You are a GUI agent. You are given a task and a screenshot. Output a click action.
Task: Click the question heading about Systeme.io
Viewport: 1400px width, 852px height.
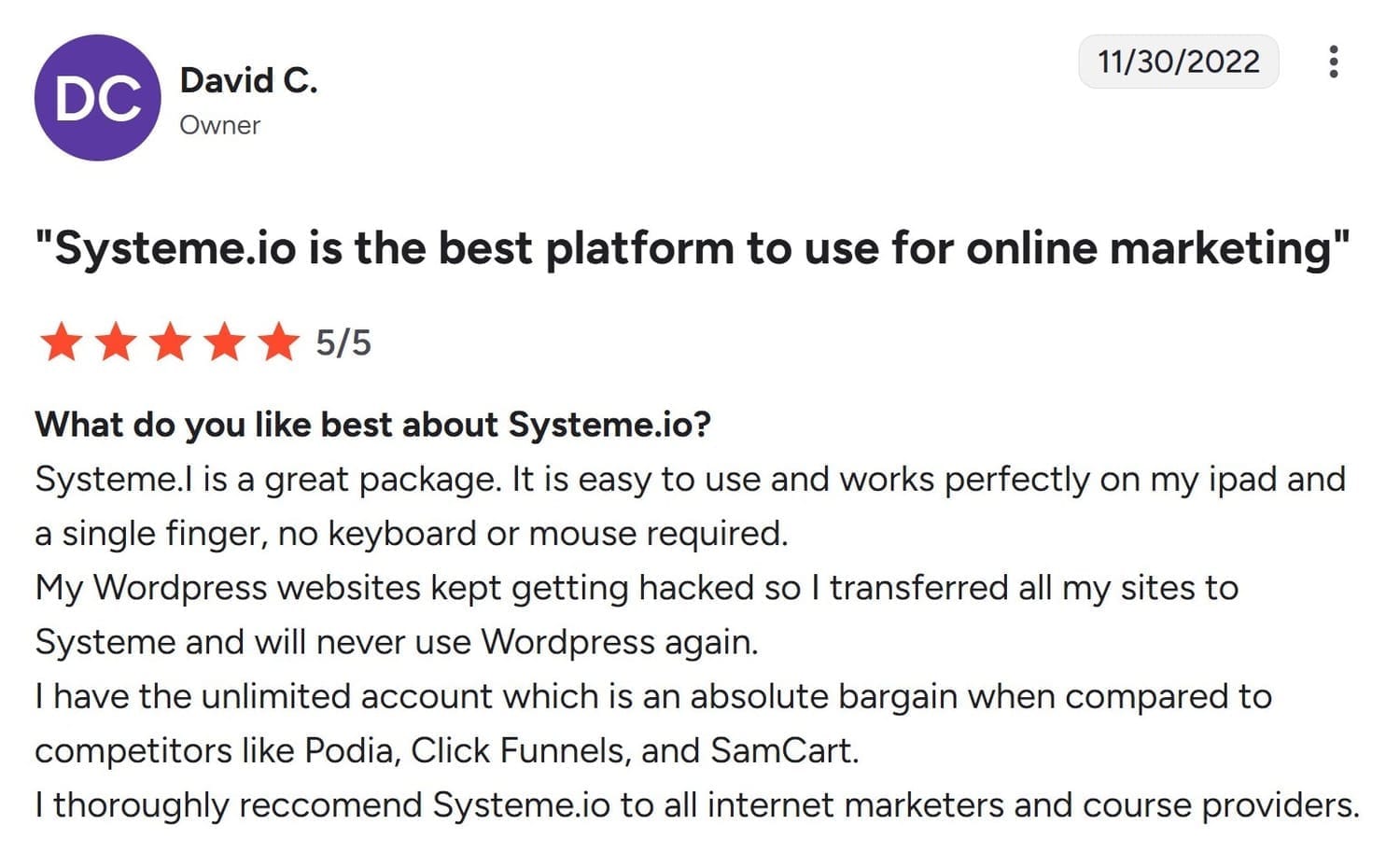(x=372, y=425)
